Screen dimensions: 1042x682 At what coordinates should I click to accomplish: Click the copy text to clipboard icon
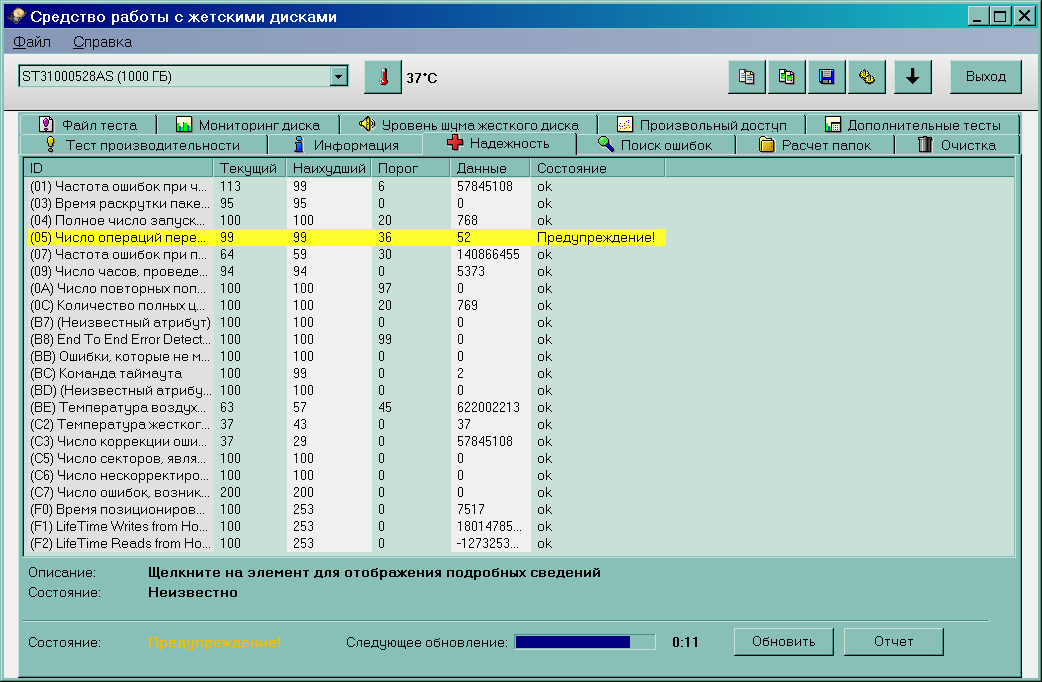tap(747, 77)
